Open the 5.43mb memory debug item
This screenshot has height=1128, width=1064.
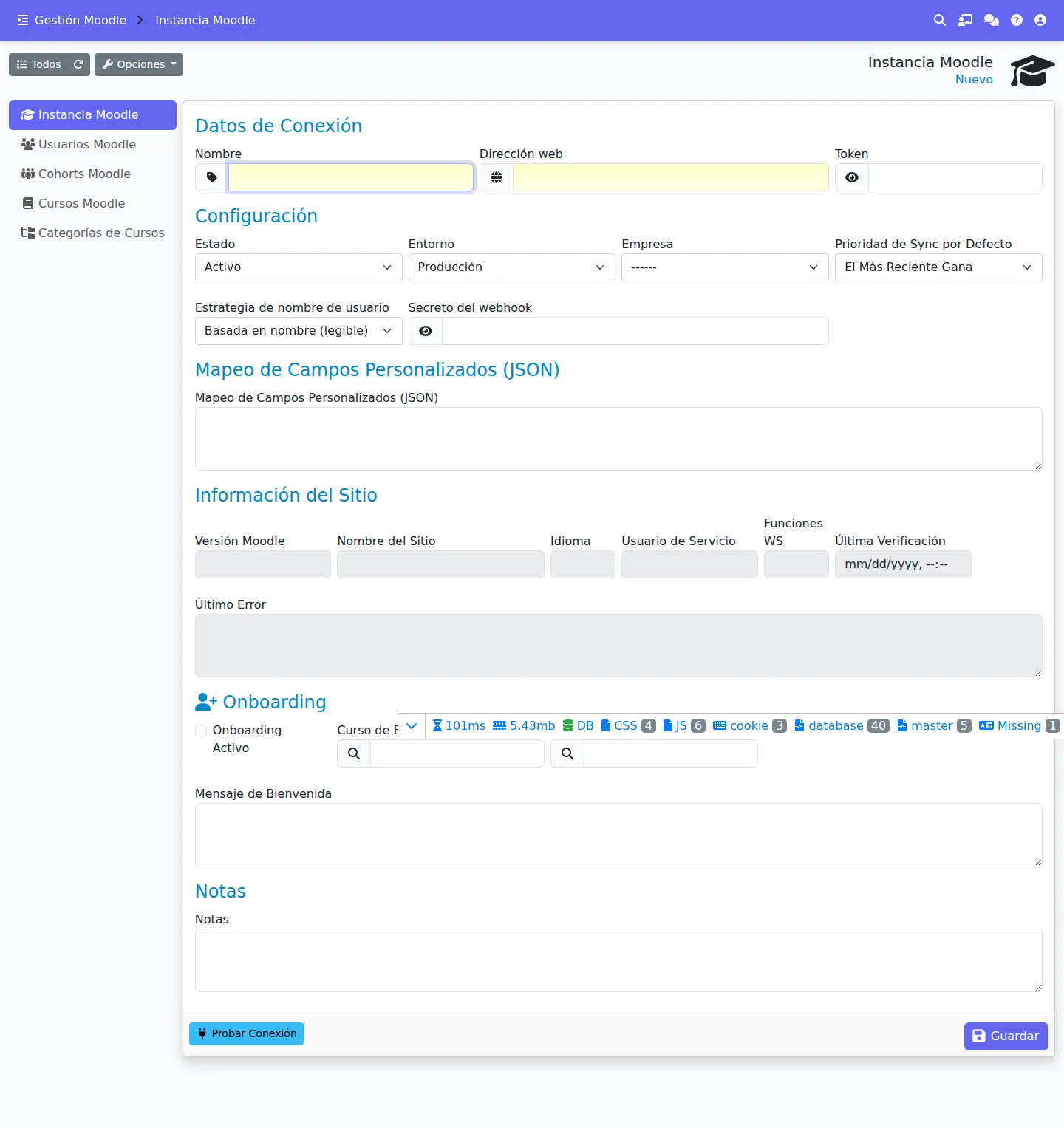pyautogui.click(x=524, y=725)
